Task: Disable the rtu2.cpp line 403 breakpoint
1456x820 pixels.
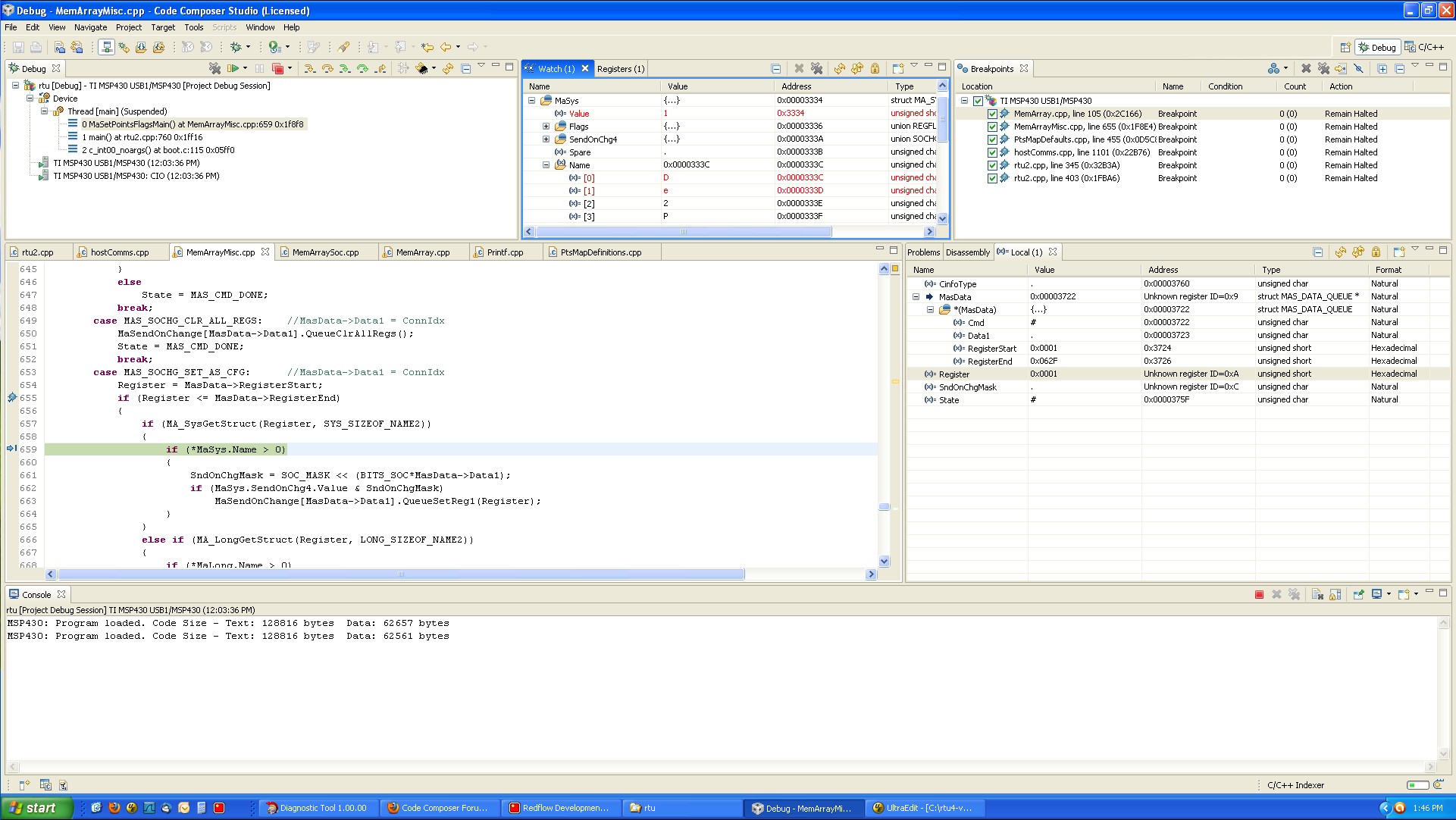Action: [x=992, y=178]
